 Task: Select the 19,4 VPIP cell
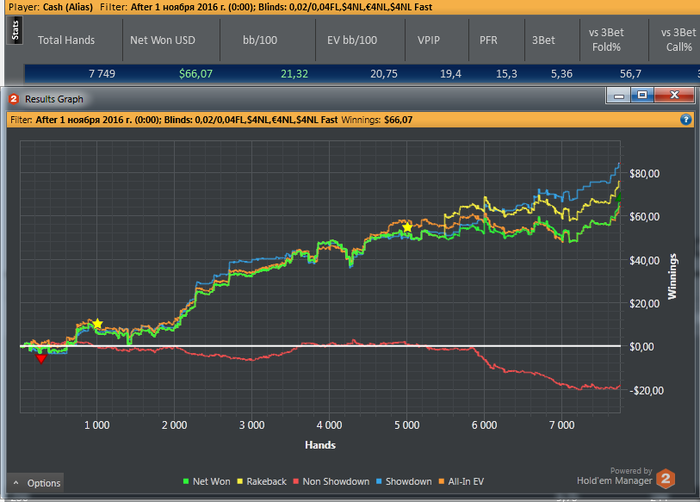point(450,74)
